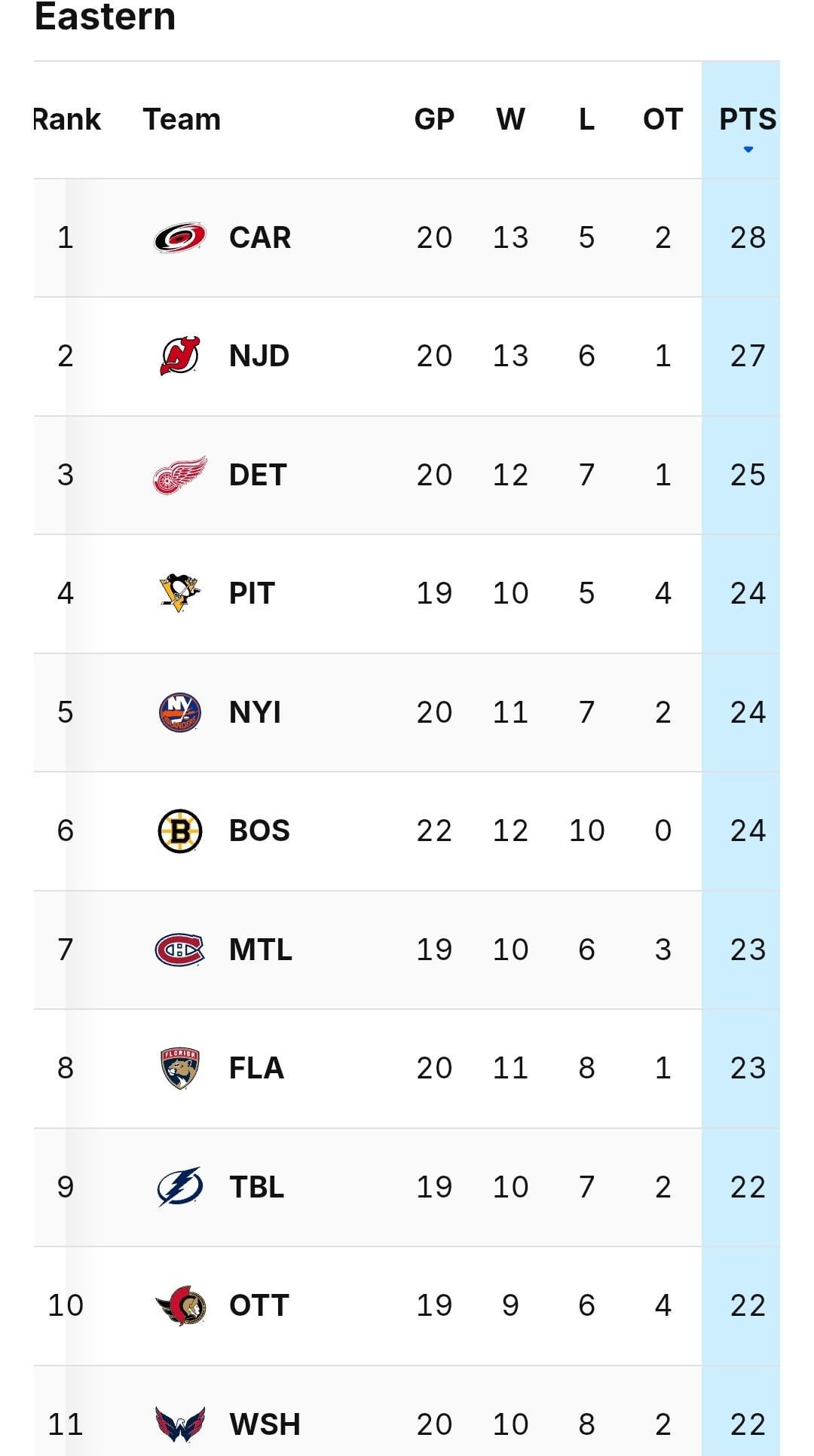The height and width of the screenshot is (1456, 814).
Task: Click the New Jersey Devils logo
Action: click(x=180, y=356)
